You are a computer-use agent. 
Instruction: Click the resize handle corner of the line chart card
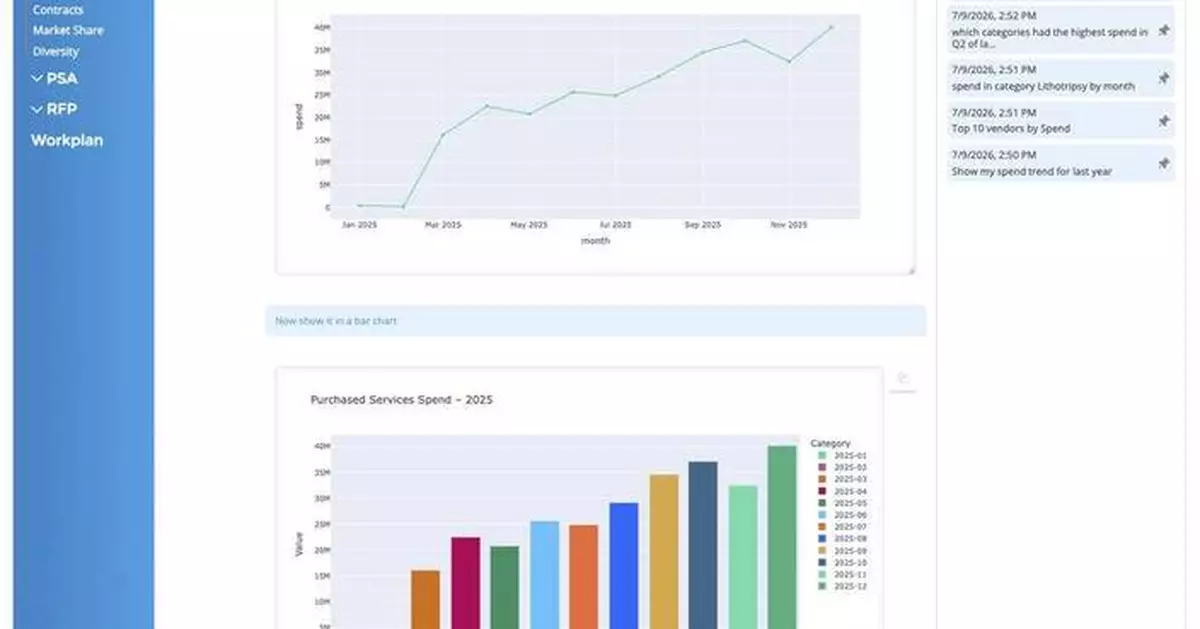[x=911, y=271]
